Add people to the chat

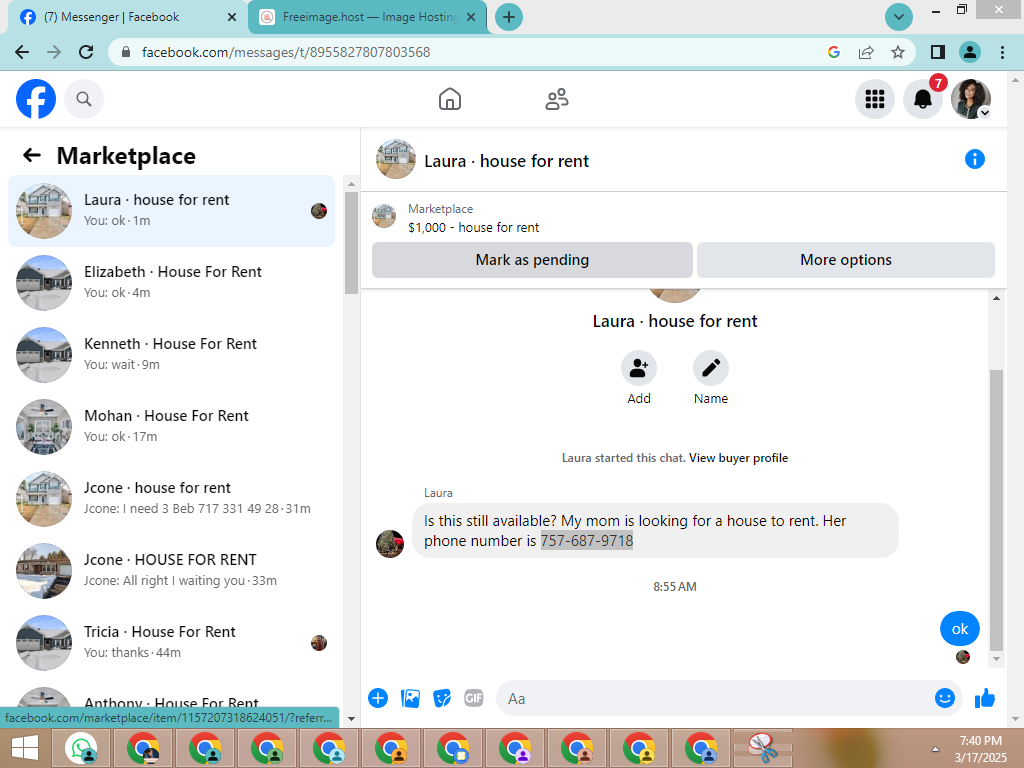pos(639,369)
